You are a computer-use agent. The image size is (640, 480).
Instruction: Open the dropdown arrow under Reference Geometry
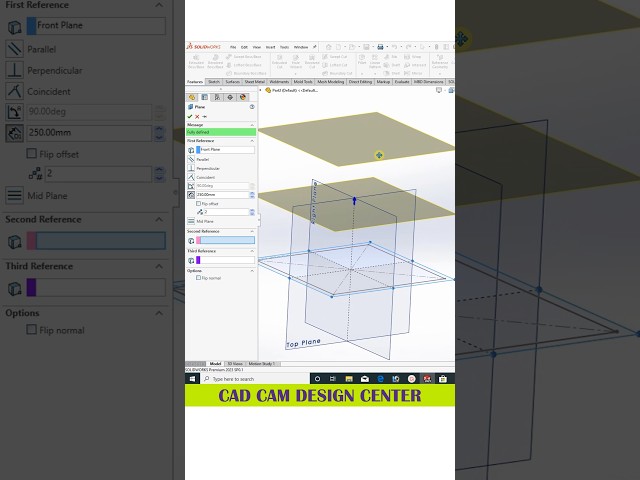(x=440, y=74)
